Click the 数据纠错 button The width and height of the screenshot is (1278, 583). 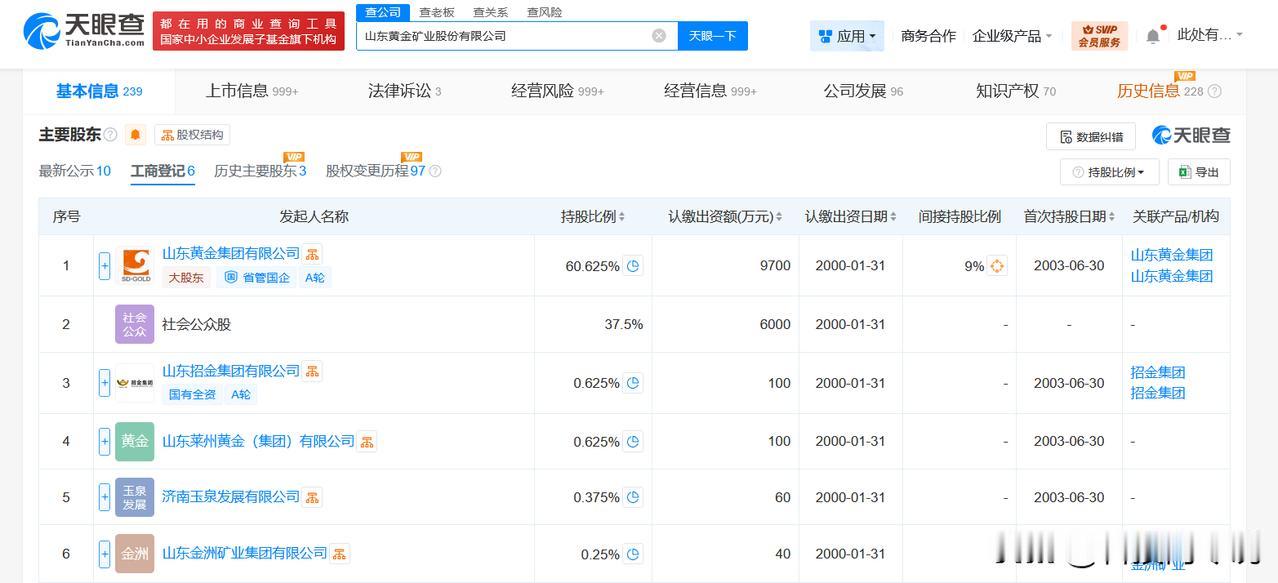click(1091, 137)
